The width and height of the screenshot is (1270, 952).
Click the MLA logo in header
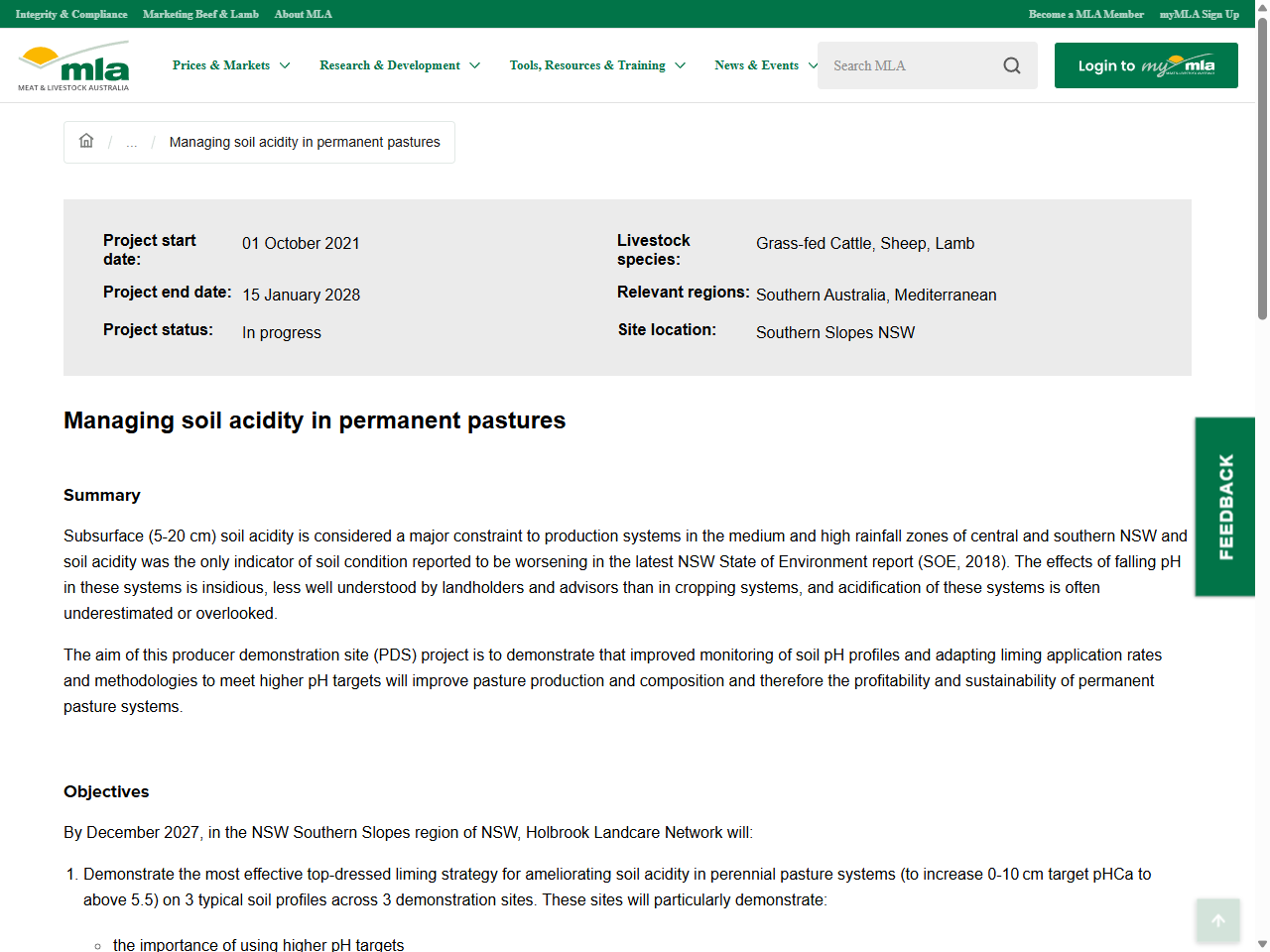coord(73,65)
